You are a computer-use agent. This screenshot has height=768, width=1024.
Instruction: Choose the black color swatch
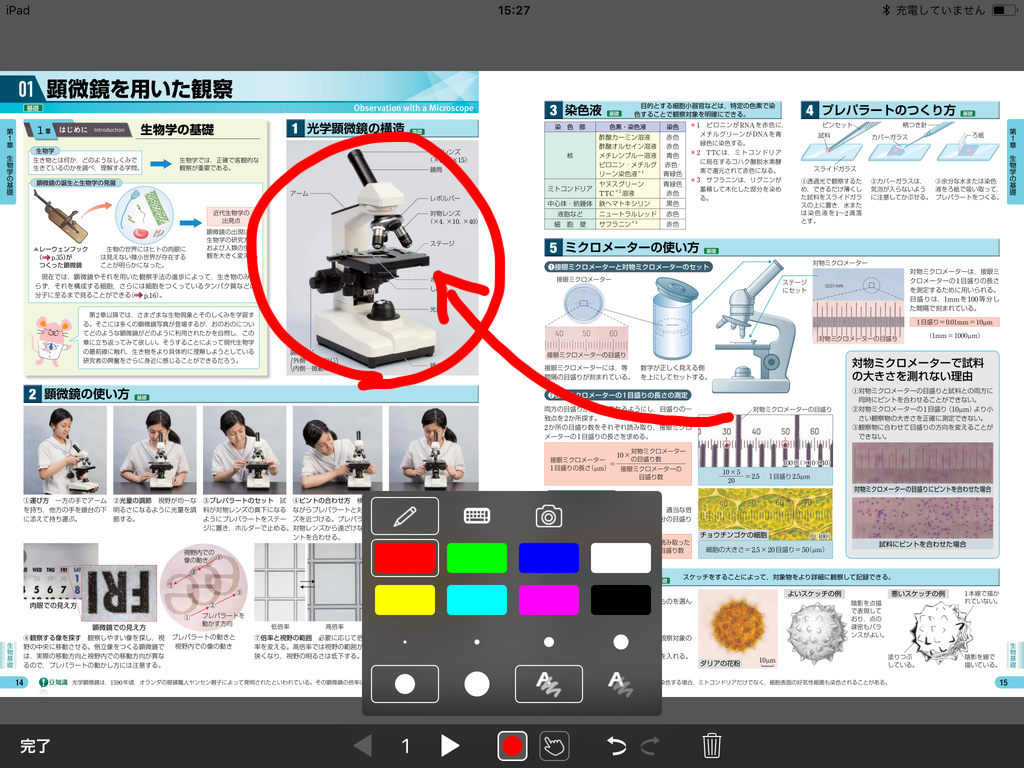[620, 600]
